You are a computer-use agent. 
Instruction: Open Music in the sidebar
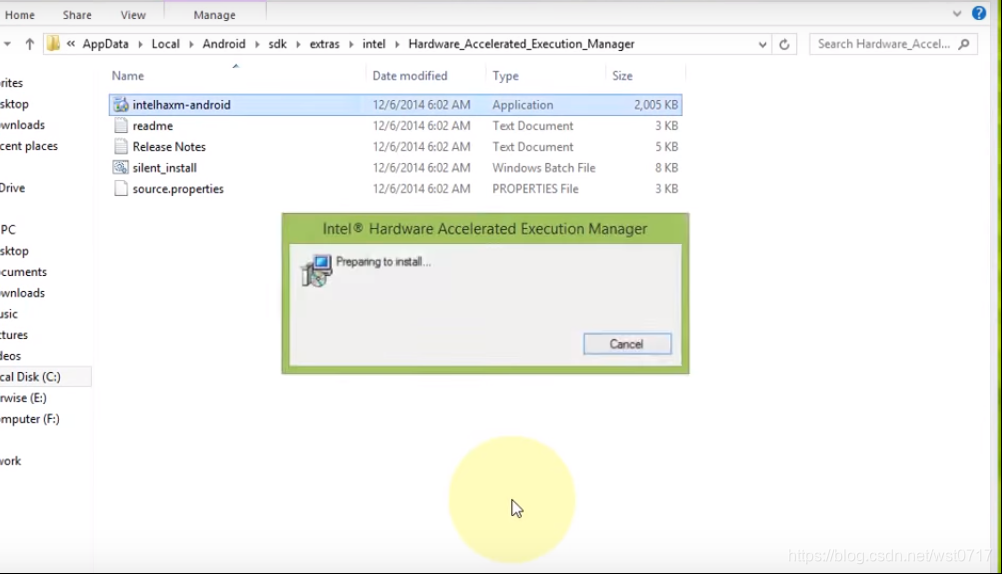pos(9,314)
